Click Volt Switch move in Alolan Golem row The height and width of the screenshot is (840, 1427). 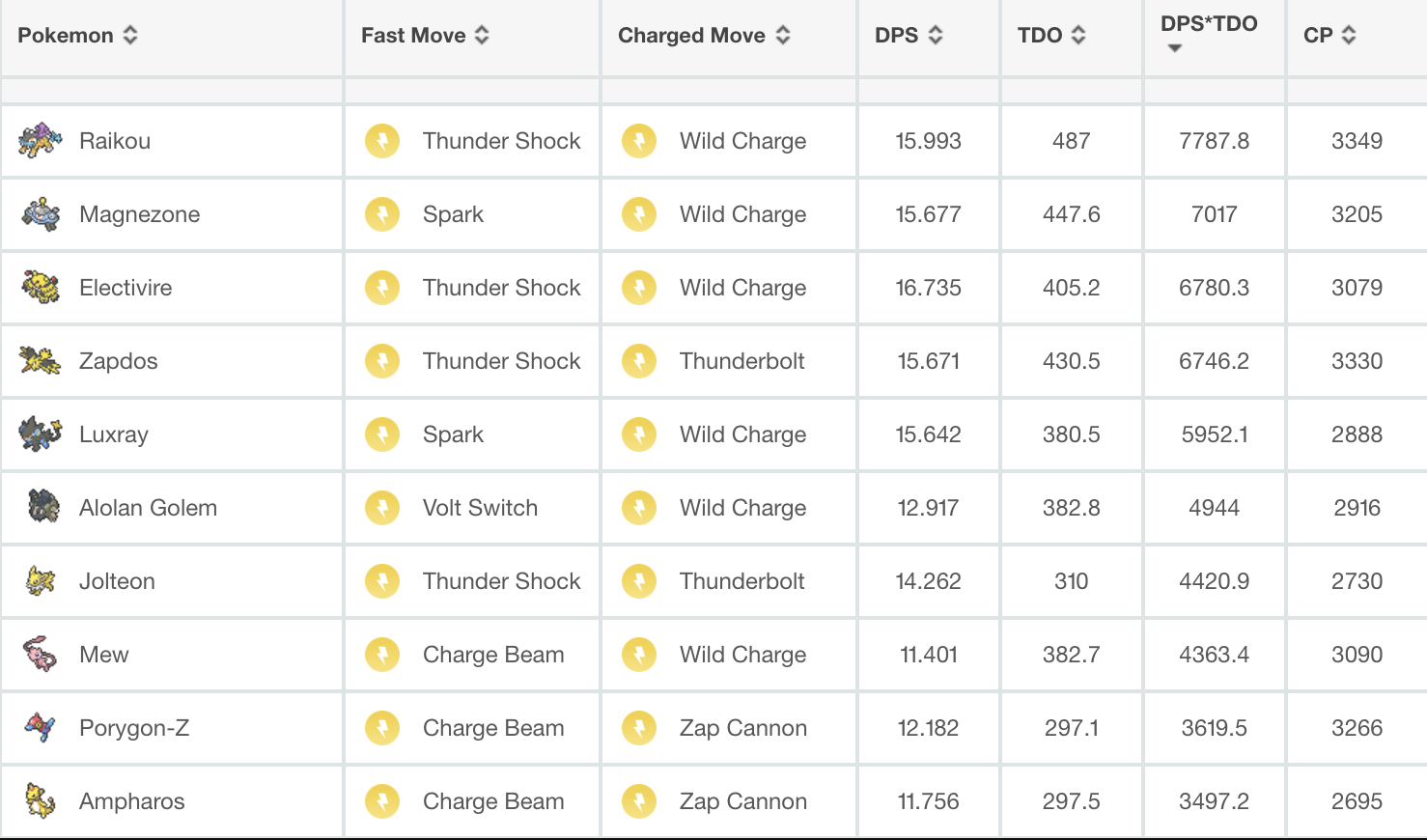click(480, 508)
